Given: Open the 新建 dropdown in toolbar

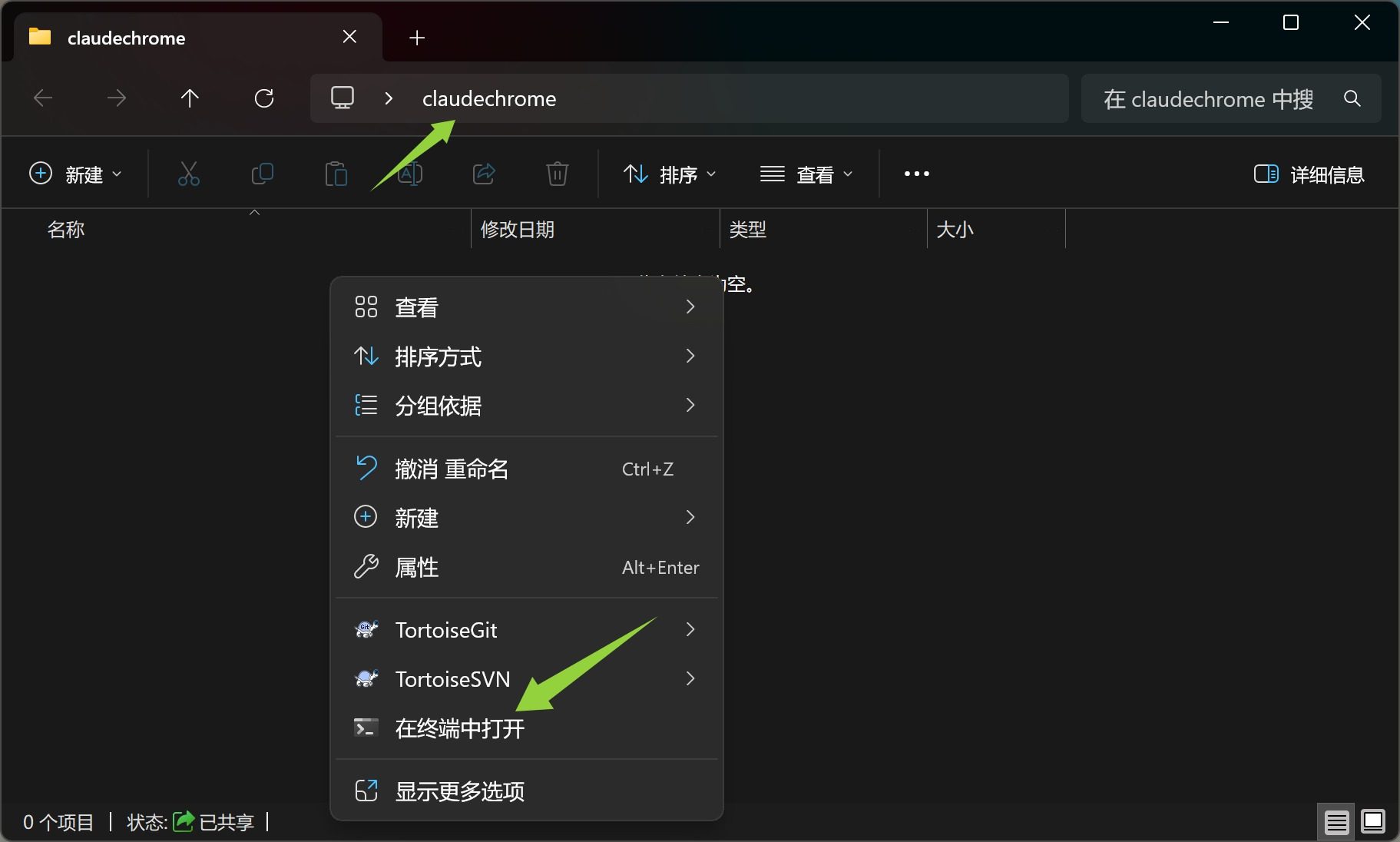Looking at the screenshot, I should click(75, 174).
